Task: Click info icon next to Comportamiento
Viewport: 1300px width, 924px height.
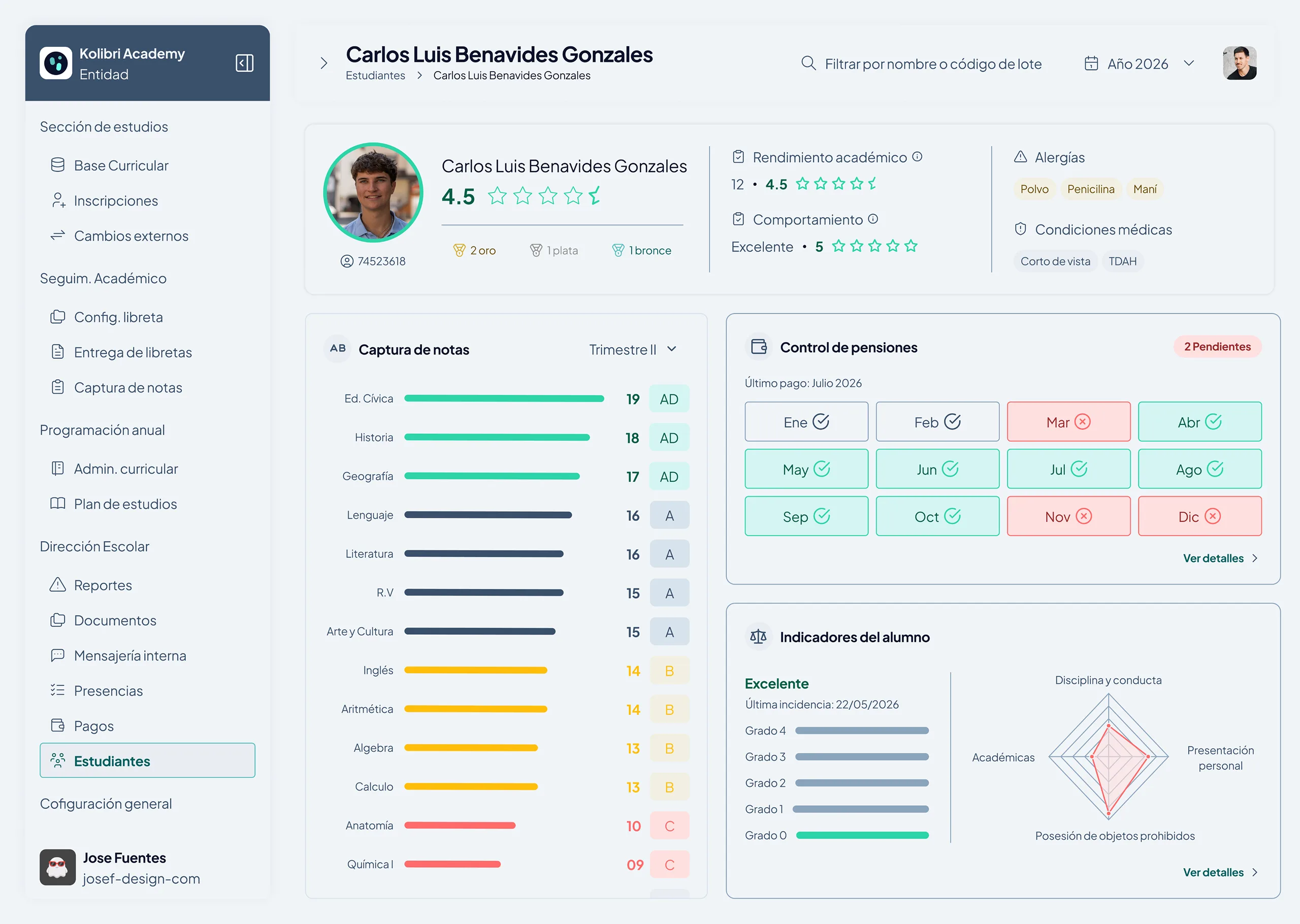Action: (x=873, y=219)
